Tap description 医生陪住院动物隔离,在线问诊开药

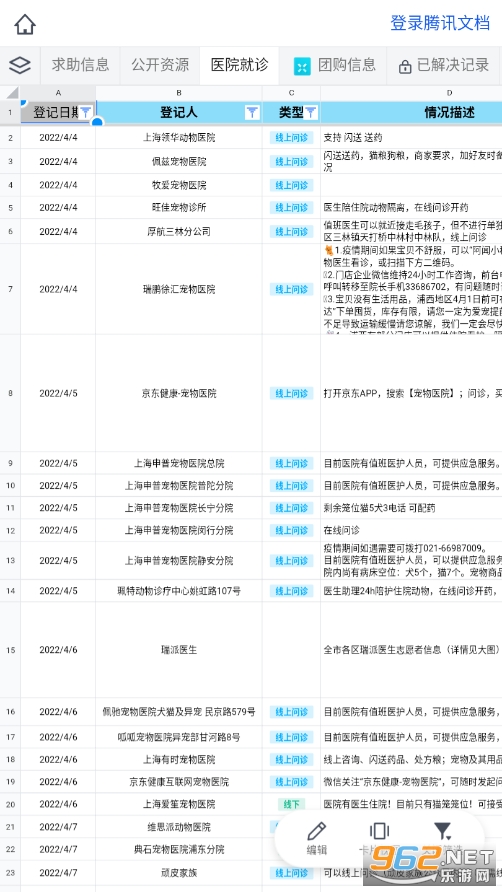click(396, 208)
